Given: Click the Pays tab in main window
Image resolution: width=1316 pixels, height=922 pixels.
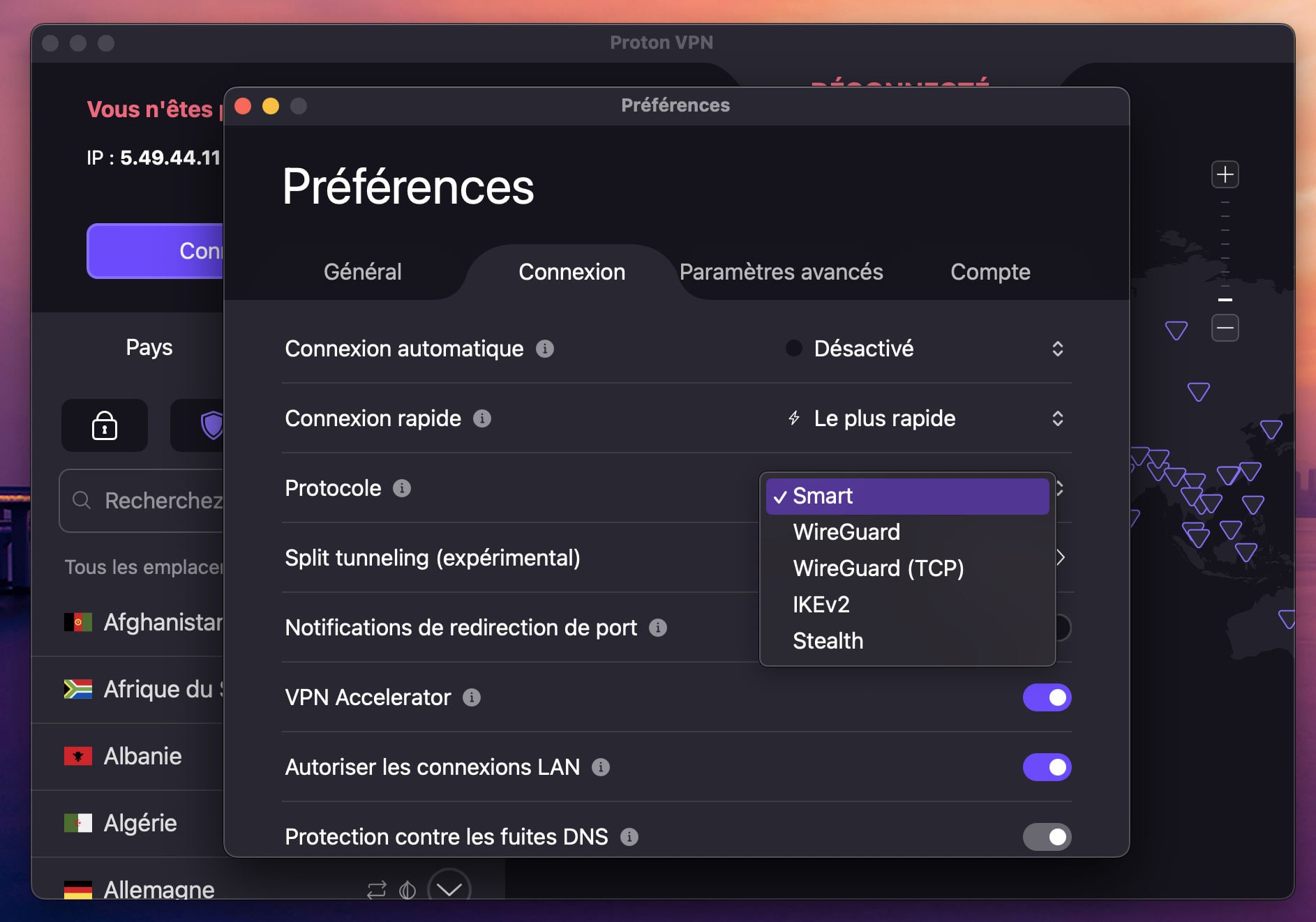Looking at the screenshot, I should (149, 347).
